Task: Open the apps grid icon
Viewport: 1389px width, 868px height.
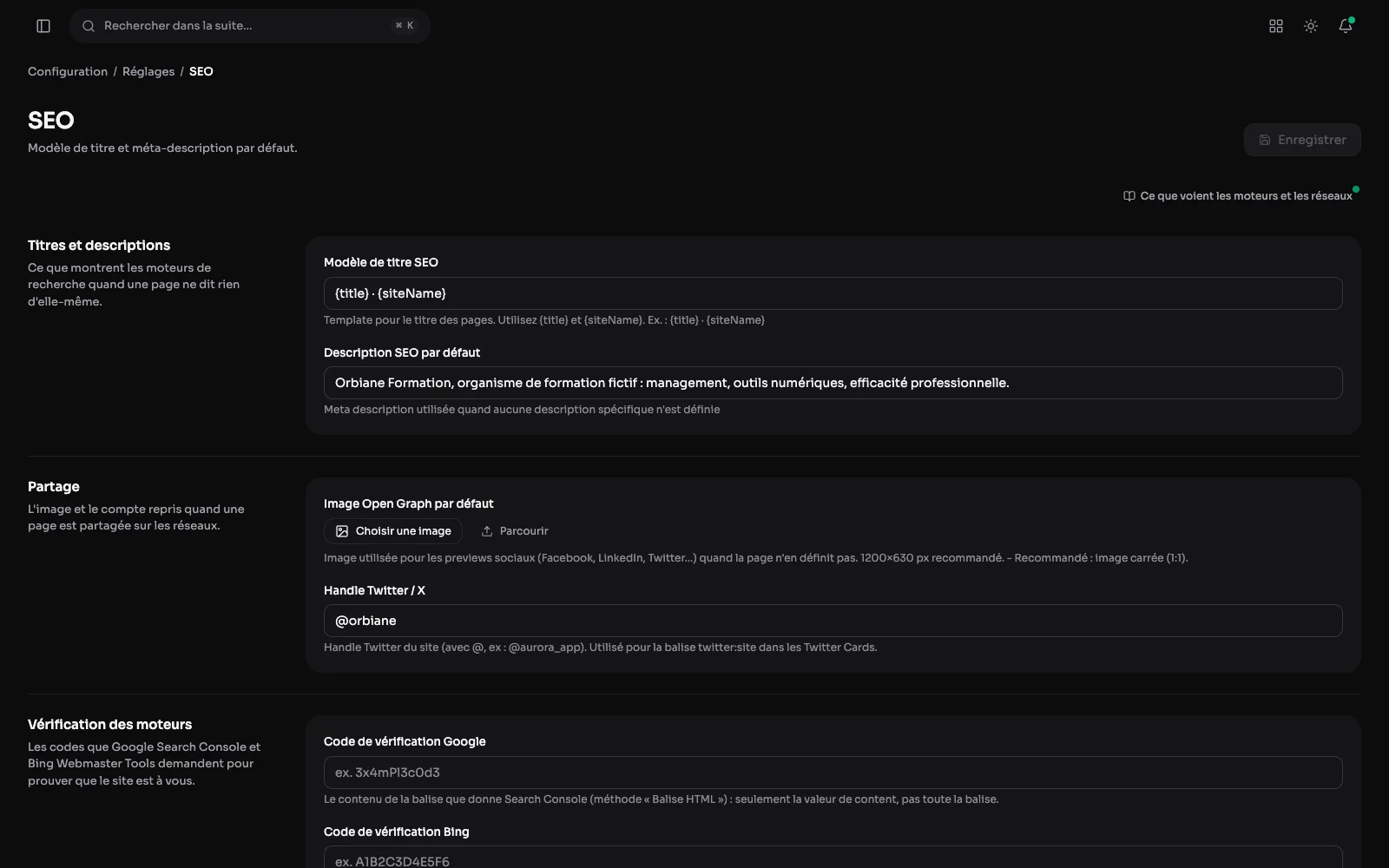Action: point(1276,26)
